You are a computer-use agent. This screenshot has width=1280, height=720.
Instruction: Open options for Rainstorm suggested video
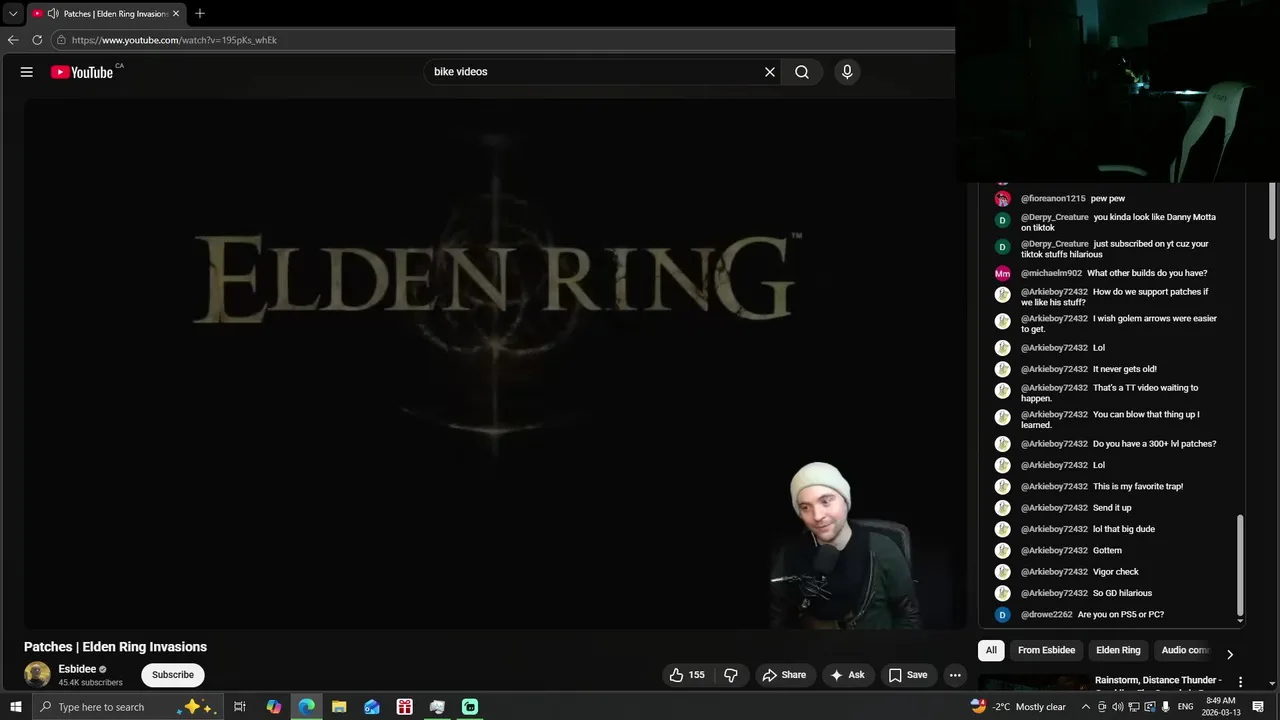[x=1241, y=682]
